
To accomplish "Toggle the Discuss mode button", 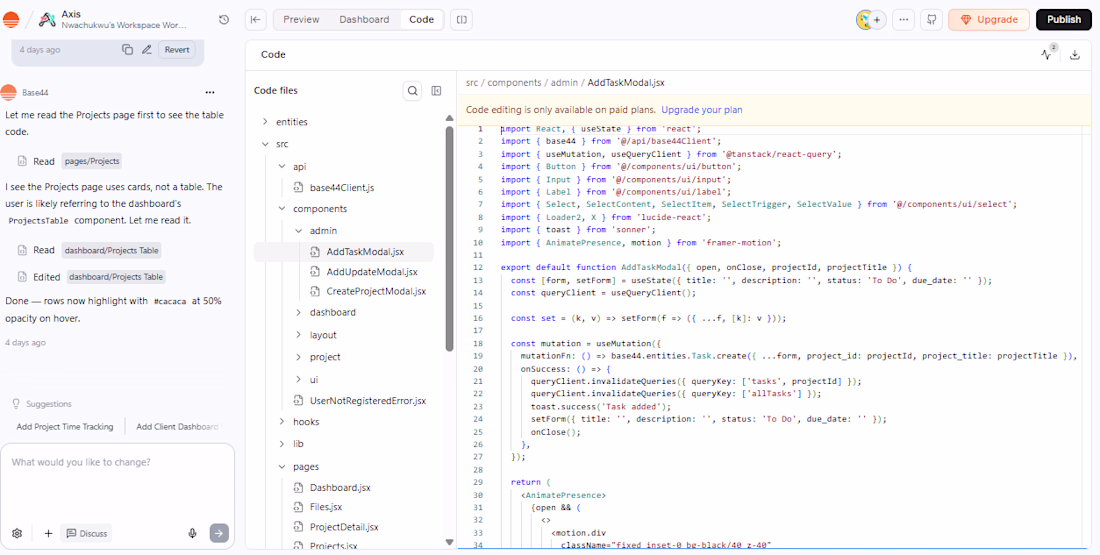I will [86, 533].
